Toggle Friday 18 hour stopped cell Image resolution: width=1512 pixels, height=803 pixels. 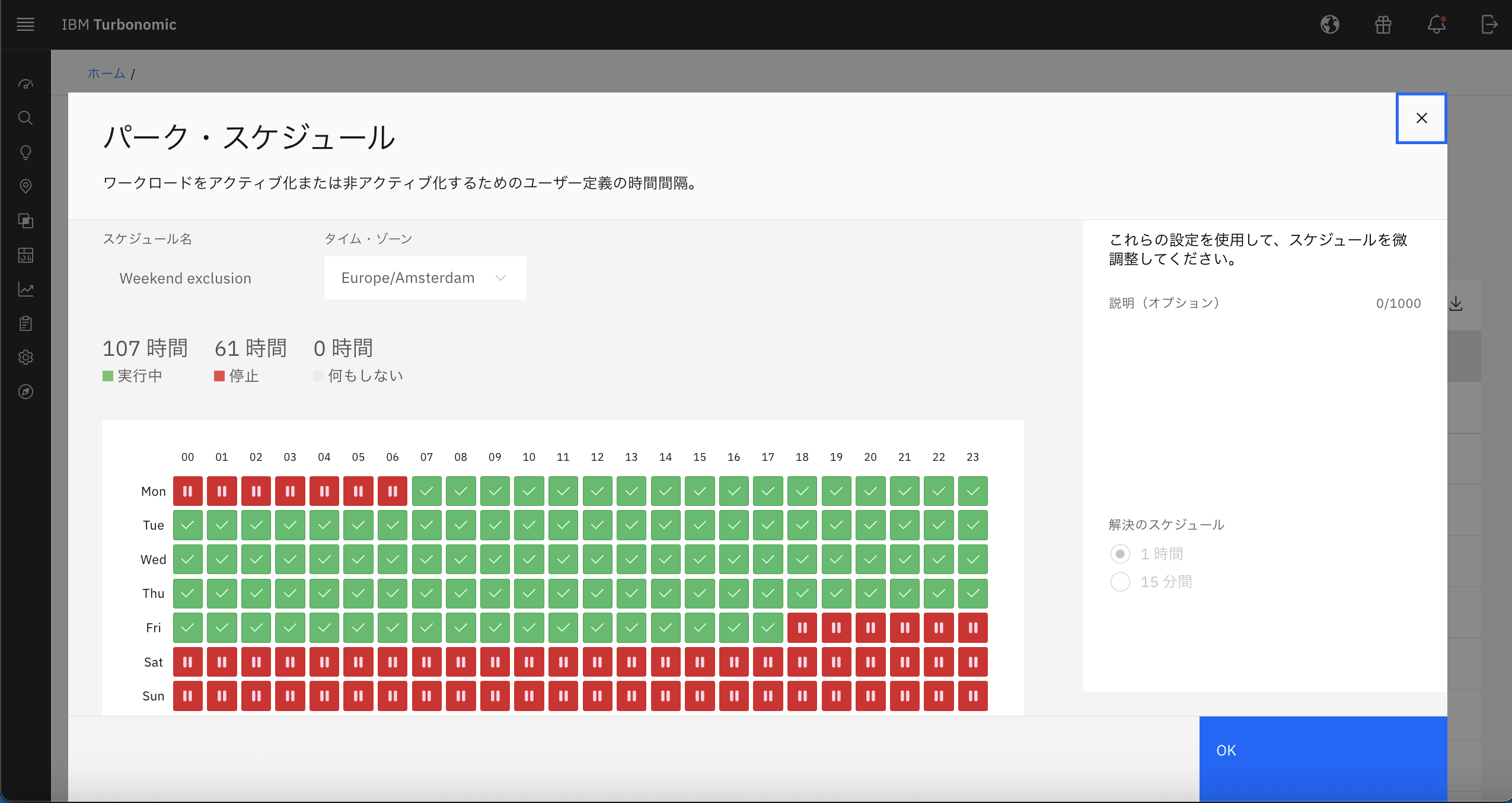click(x=802, y=627)
